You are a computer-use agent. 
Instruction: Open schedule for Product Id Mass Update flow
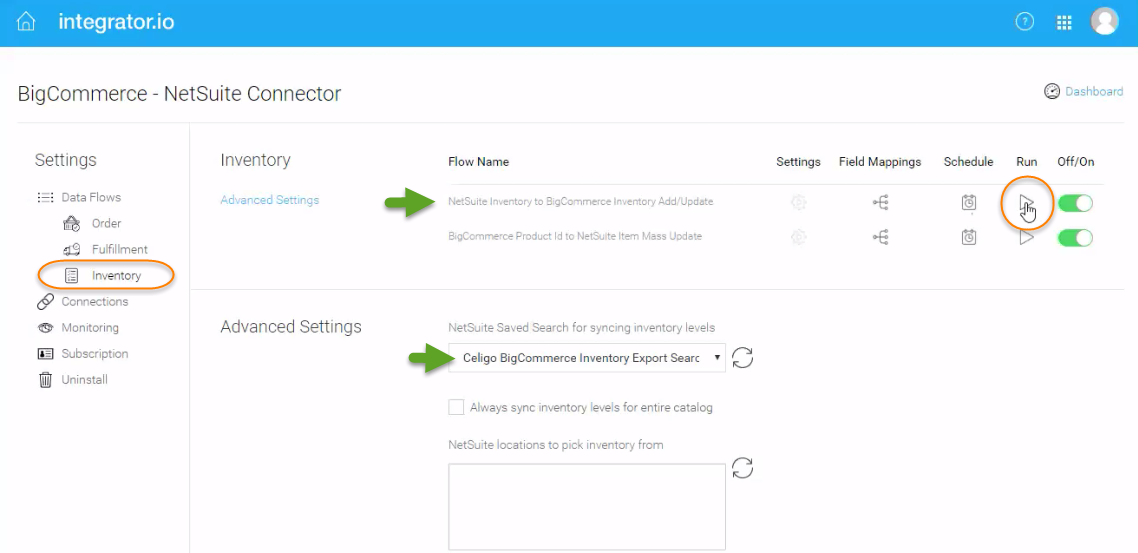[969, 237]
